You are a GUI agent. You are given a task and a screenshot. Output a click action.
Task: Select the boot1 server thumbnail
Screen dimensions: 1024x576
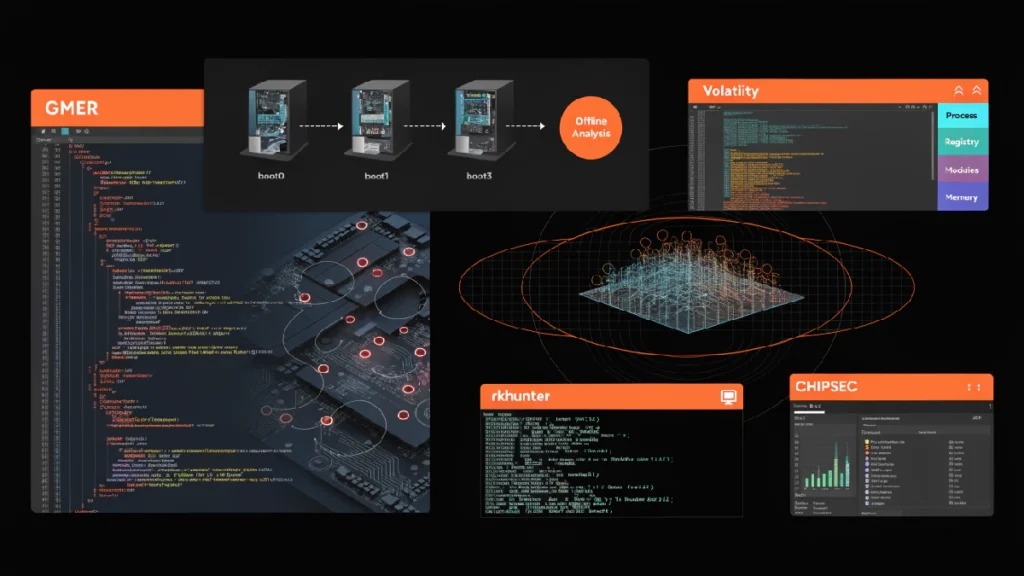pos(377,121)
